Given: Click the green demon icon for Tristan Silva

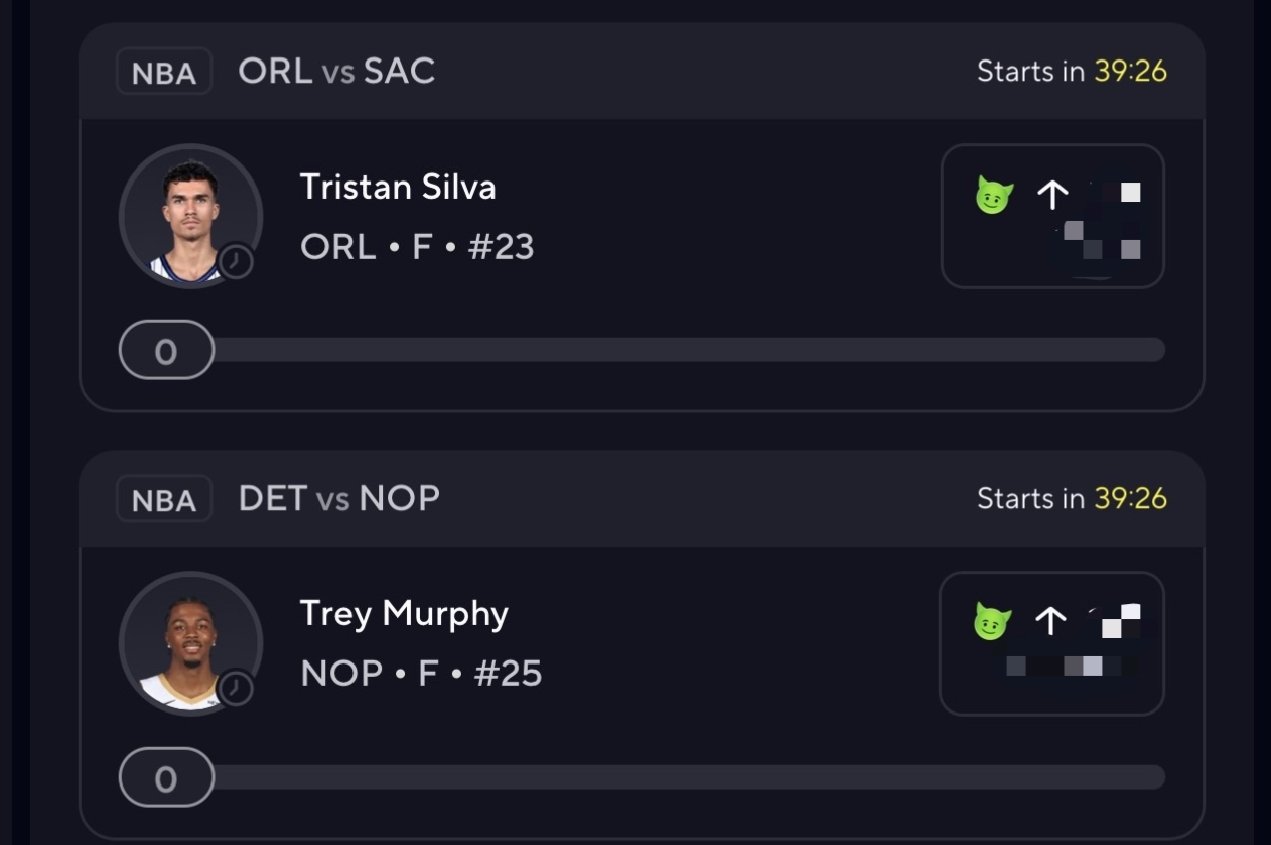Looking at the screenshot, I should (994, 195).
